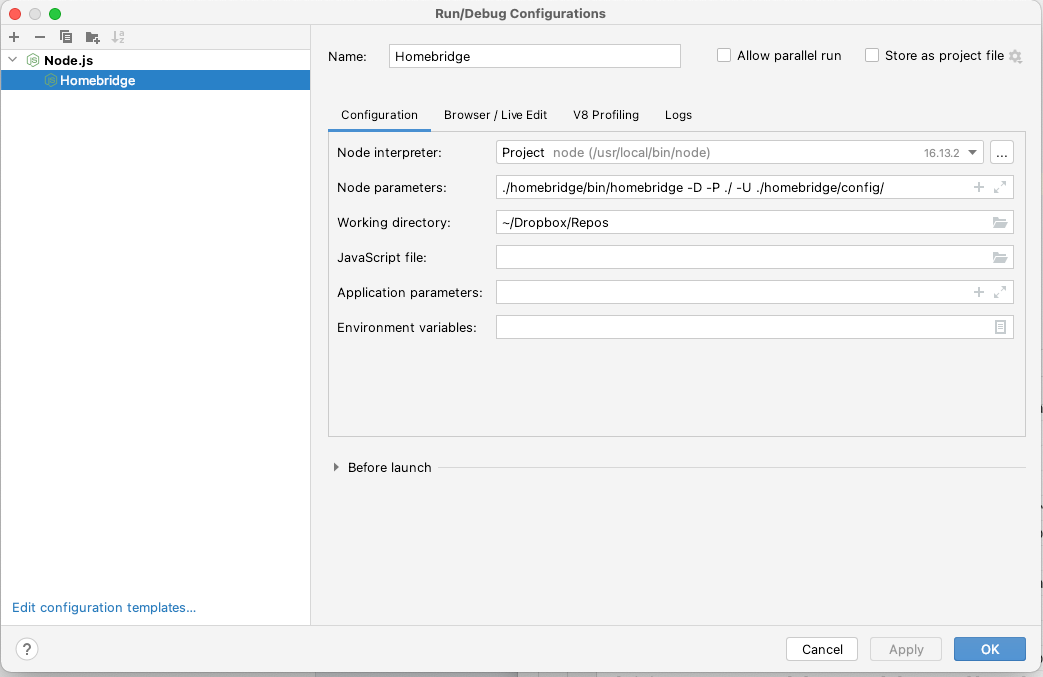Check Store as project file
1043x677 pixels.
[x=870, y=55]
